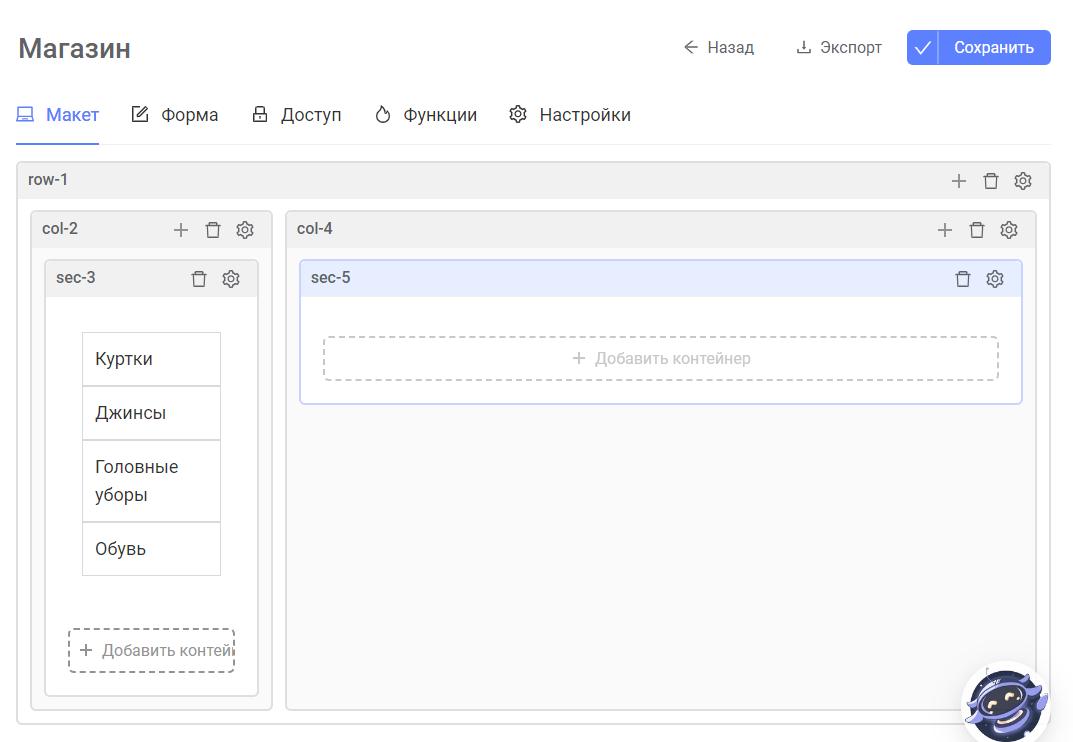Add a column to row-1

[x=959, y=181]
